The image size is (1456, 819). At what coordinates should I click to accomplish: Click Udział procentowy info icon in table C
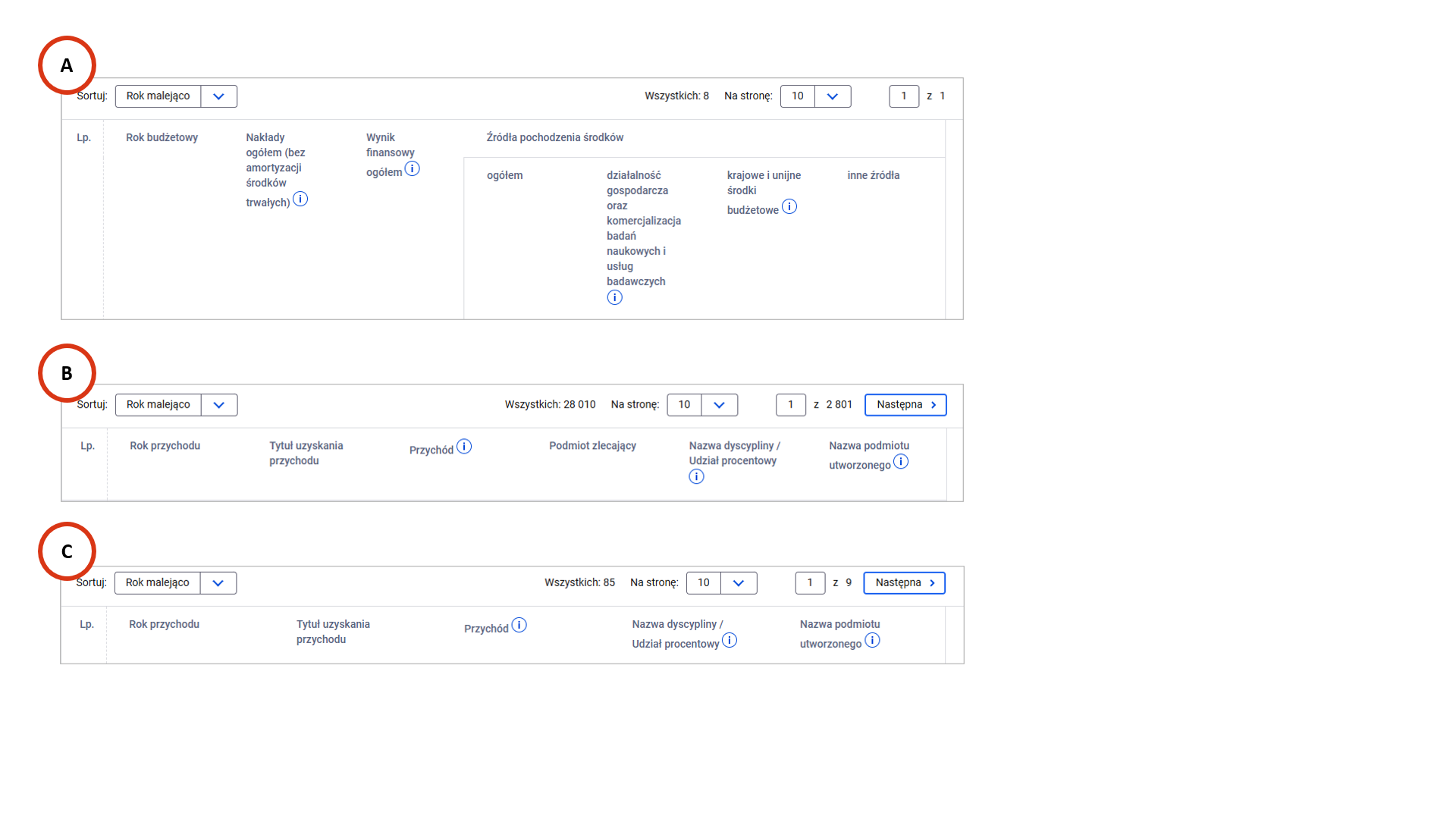click(730, 641)
